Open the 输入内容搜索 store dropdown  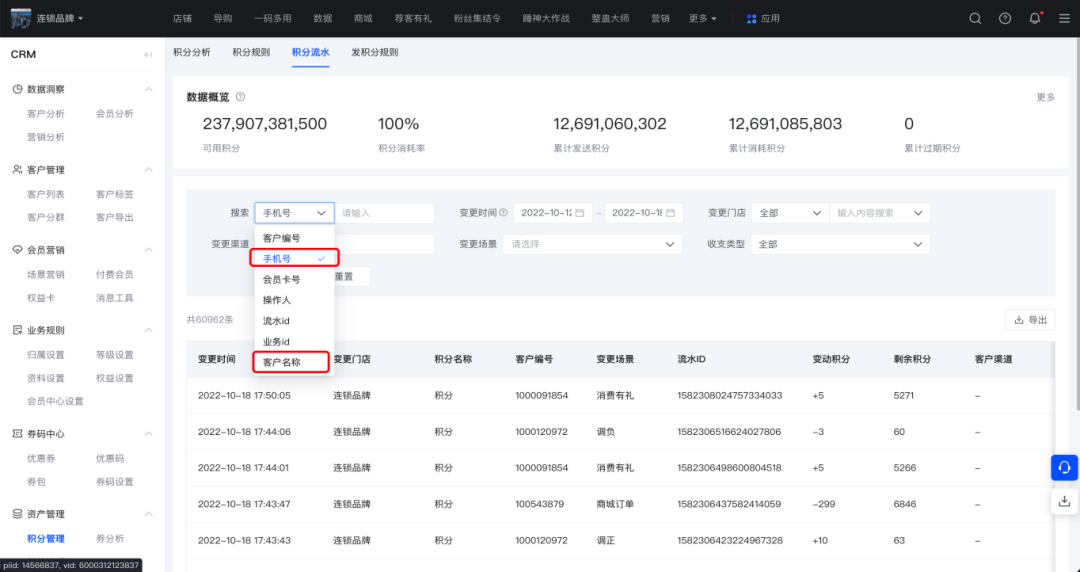(880, 213)
